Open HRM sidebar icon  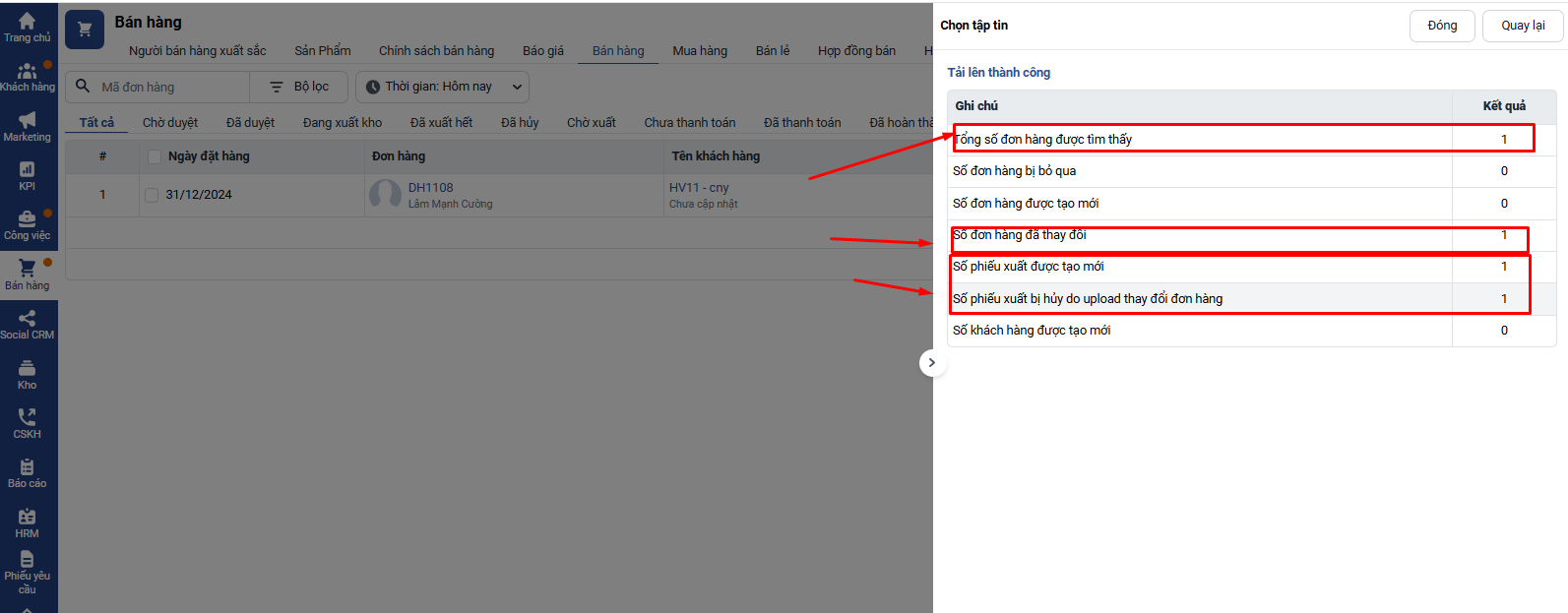[x=27, y=518]
